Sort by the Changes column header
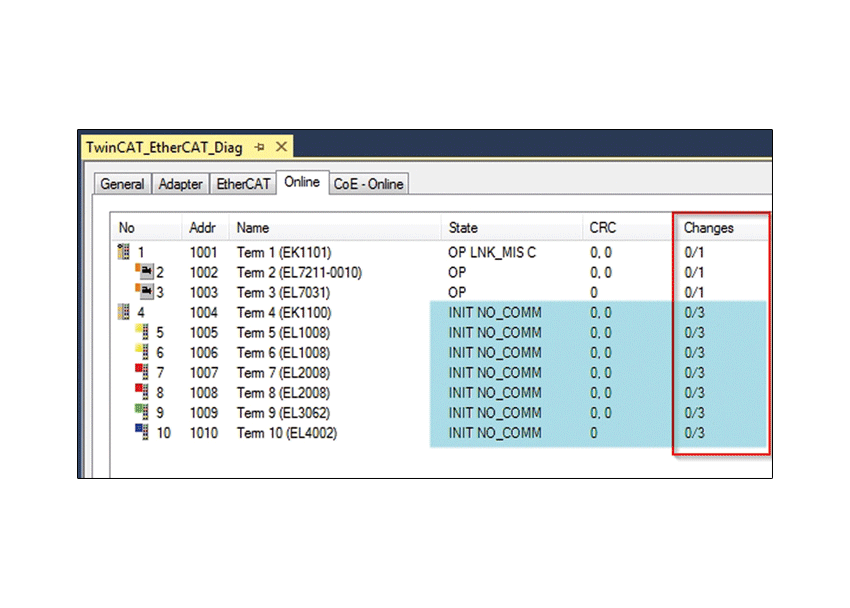 (x=722, y=228)
